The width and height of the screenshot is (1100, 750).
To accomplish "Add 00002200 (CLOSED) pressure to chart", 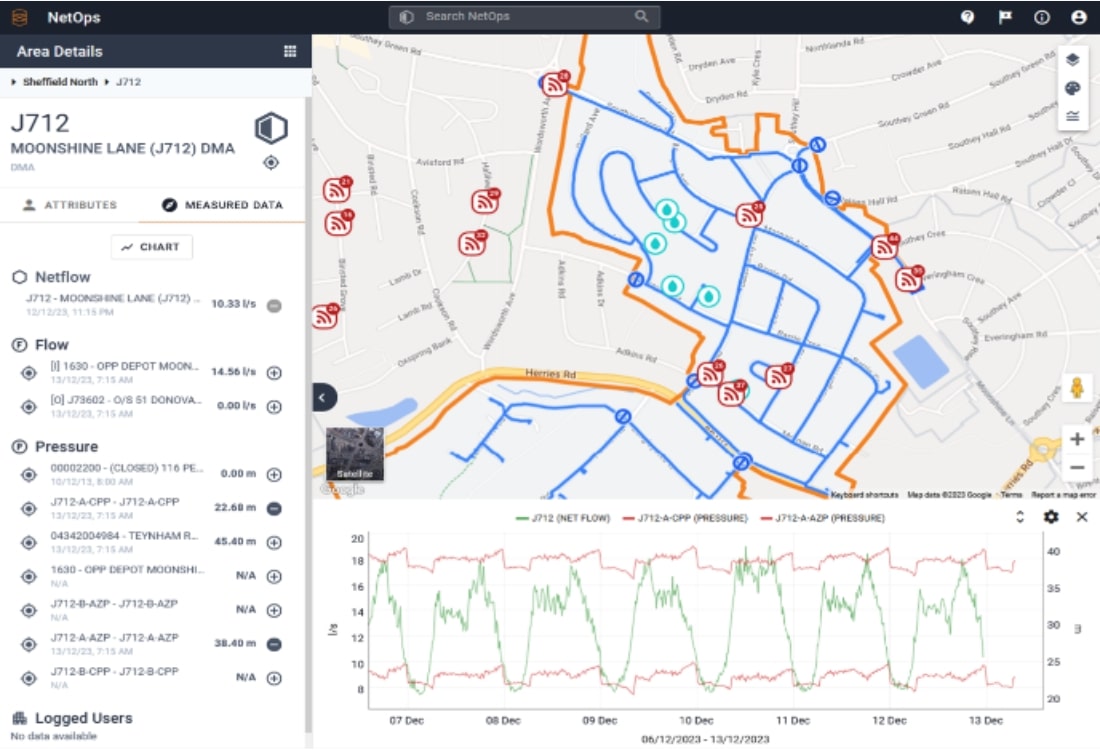I will pos(274,475).
